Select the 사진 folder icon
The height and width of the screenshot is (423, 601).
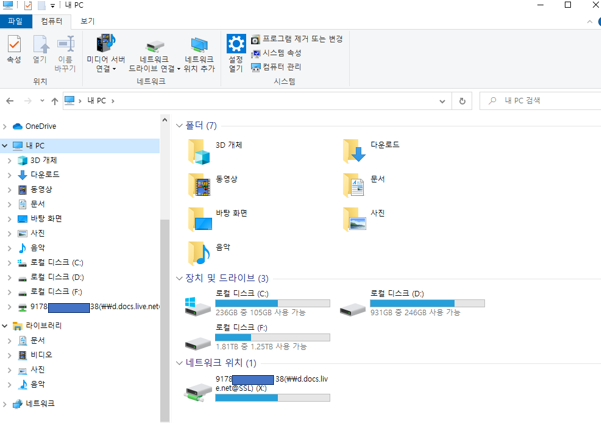pyautogui.click(x=355, y=219)
